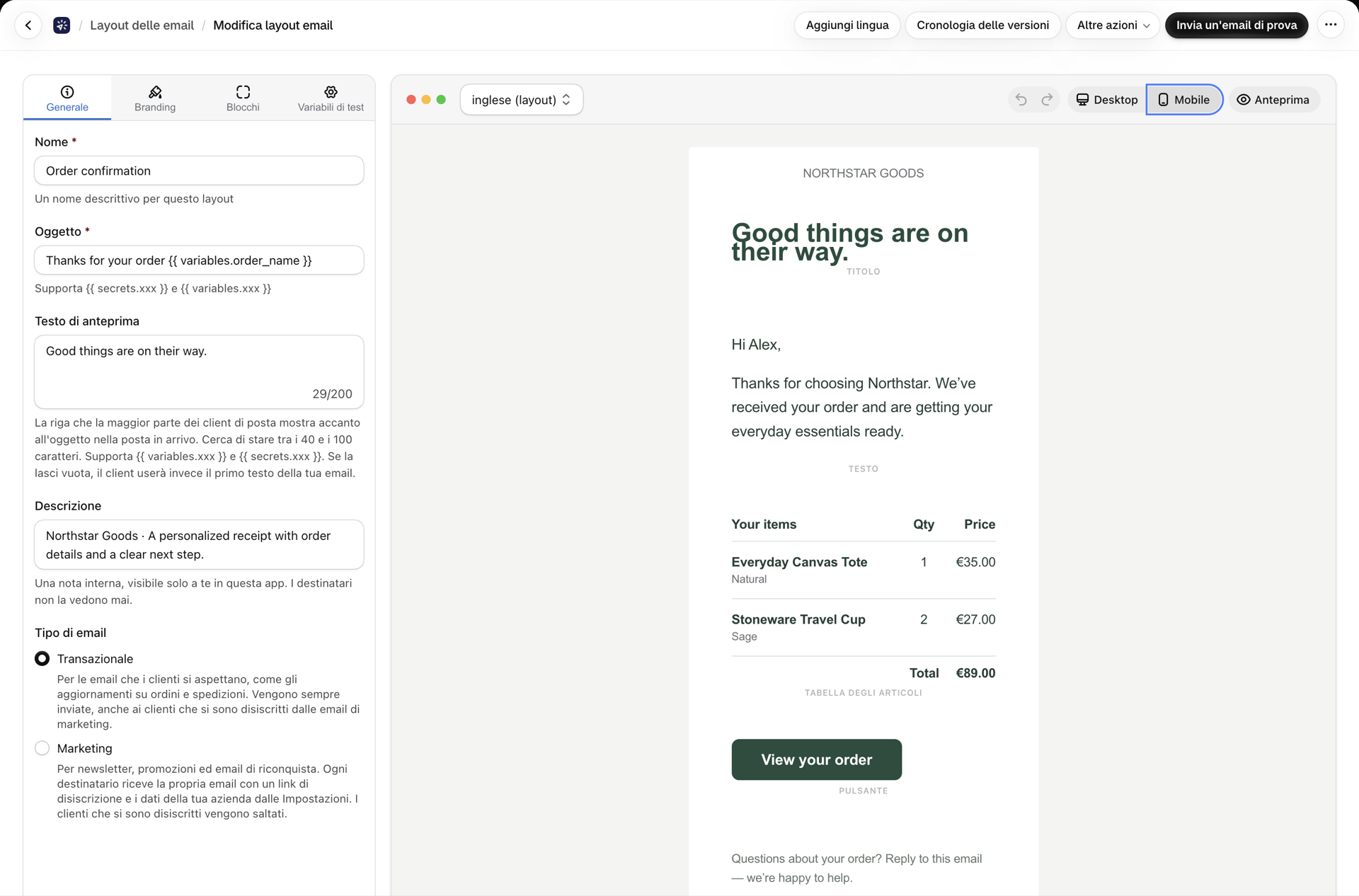
Task: Click the redo arrow icon
Action: 1047,100
